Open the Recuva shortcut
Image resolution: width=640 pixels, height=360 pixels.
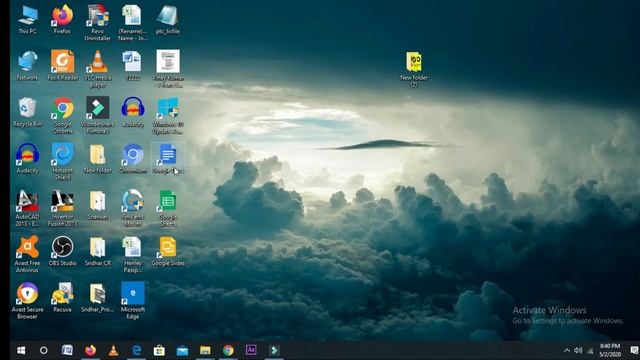point(62,298)
